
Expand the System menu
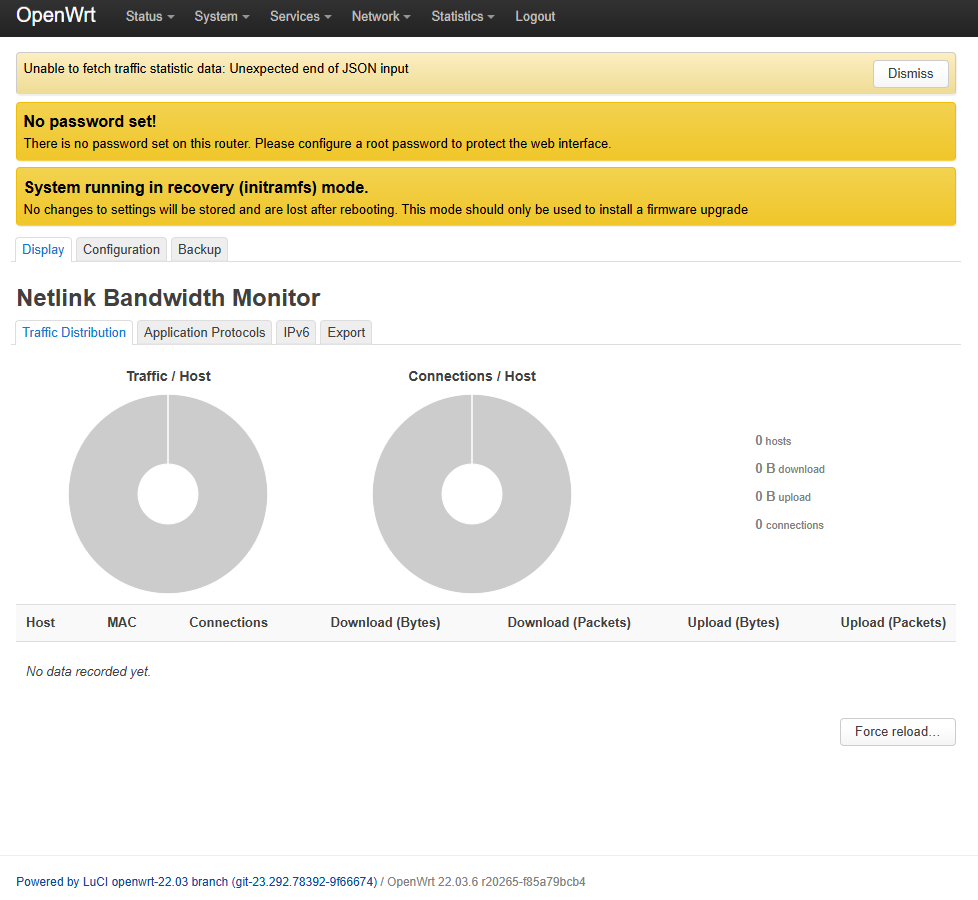click(221, 17)
